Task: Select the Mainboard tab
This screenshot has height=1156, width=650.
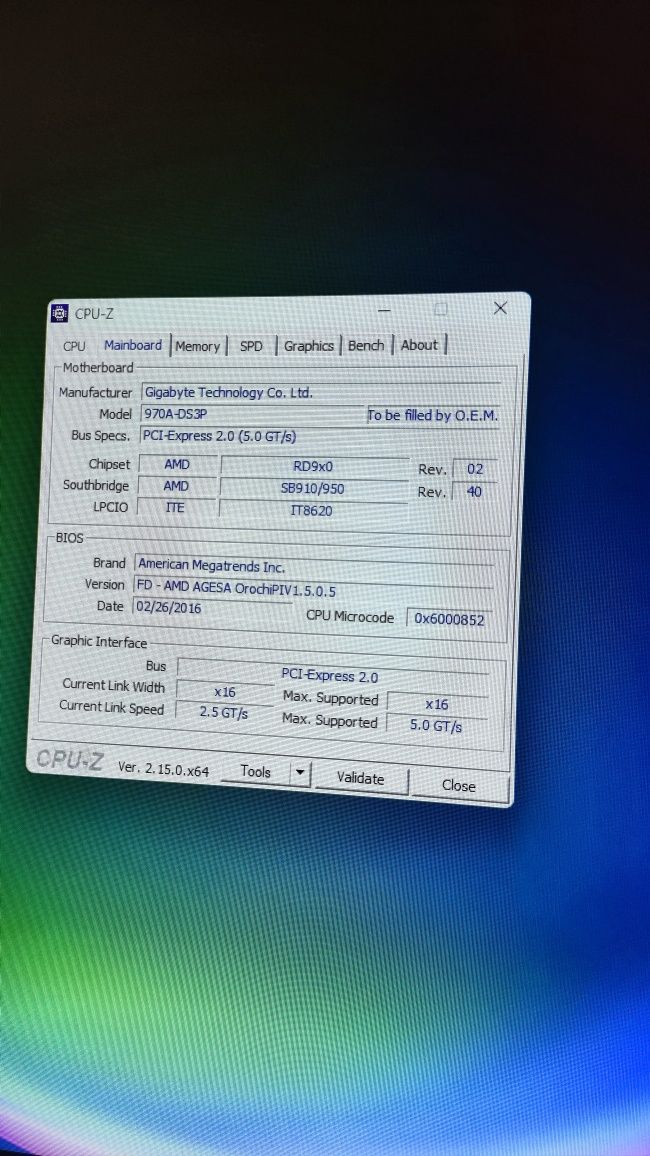Action: tap(133, 345)
